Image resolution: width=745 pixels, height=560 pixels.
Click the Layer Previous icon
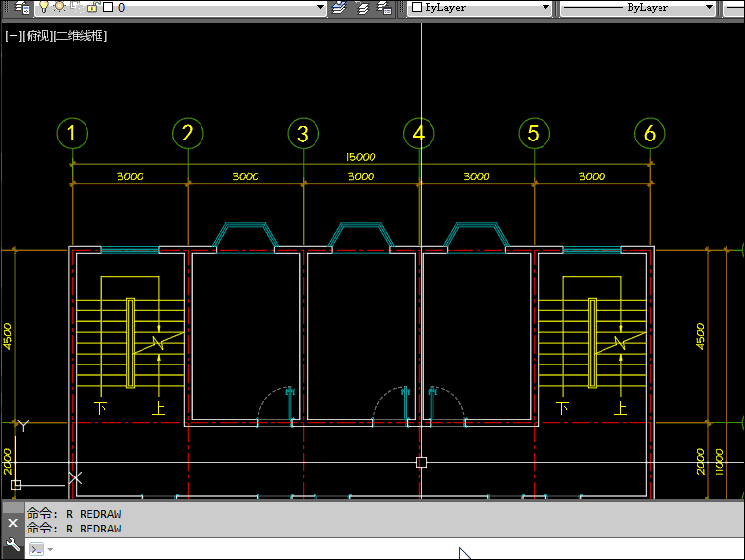click(363, 7)
